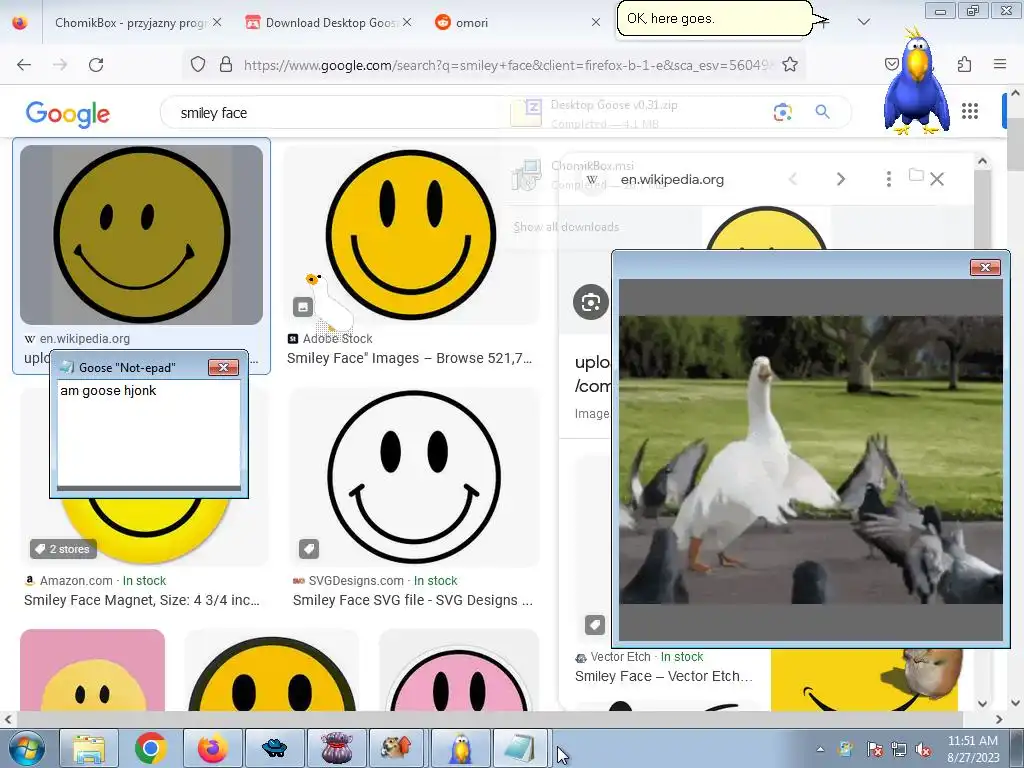Close the ChomikBox tab
The image size is (1024, 768).
pyautogui.click(x=217, y=22)
